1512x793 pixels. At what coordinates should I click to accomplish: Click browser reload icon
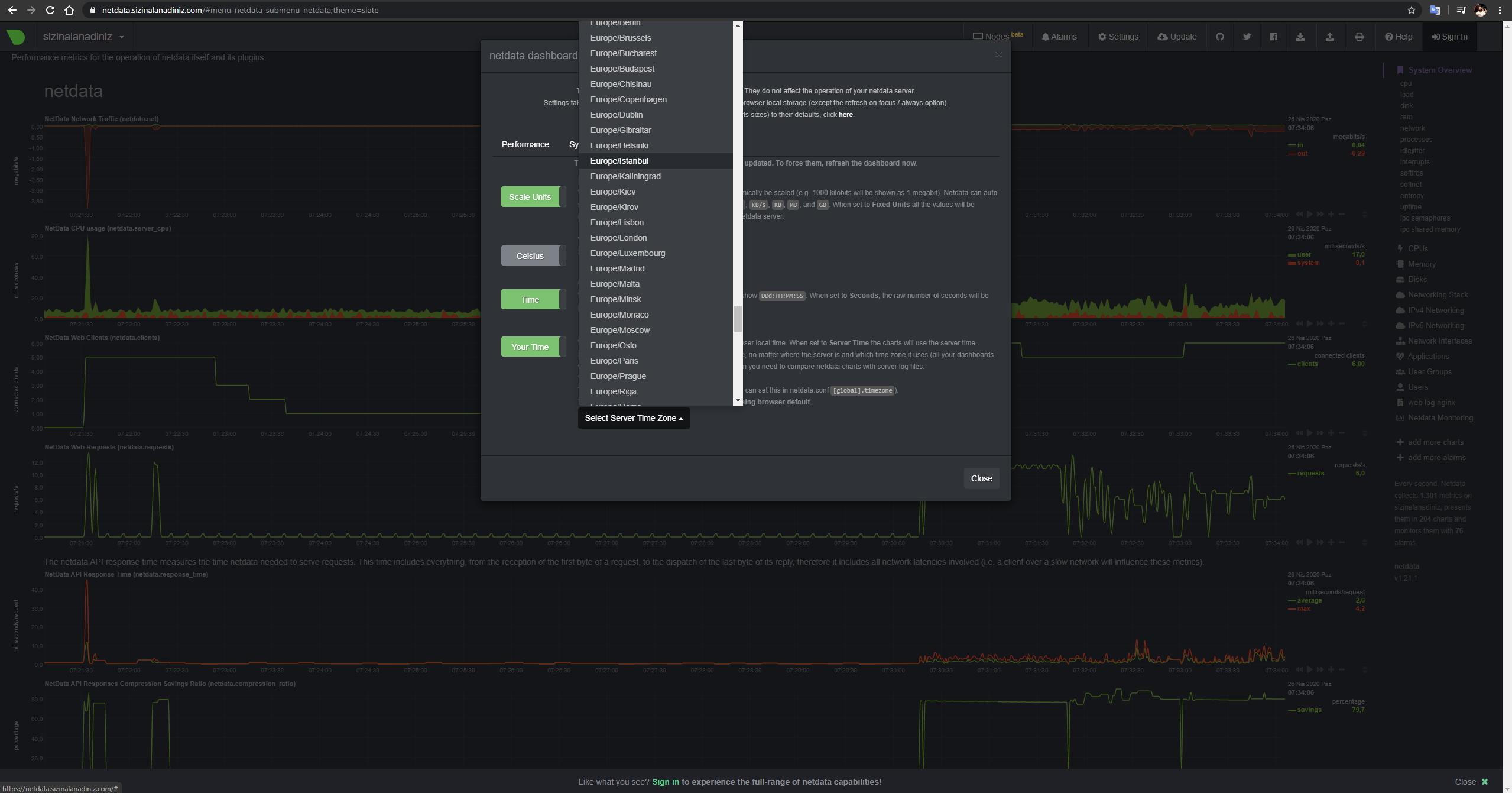pos(50,10)
